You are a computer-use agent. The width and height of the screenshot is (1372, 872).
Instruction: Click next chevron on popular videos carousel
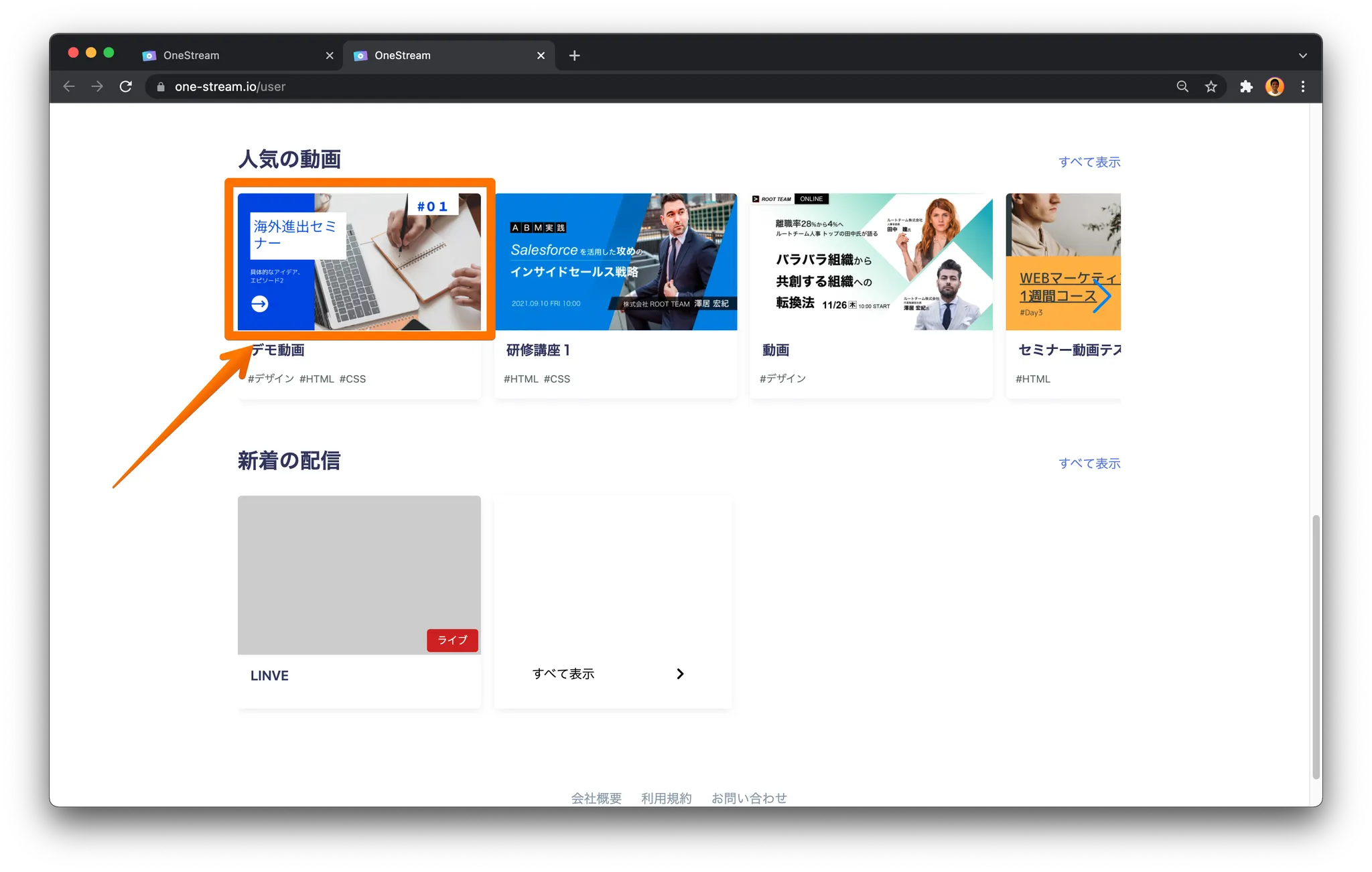(1102, 296)
